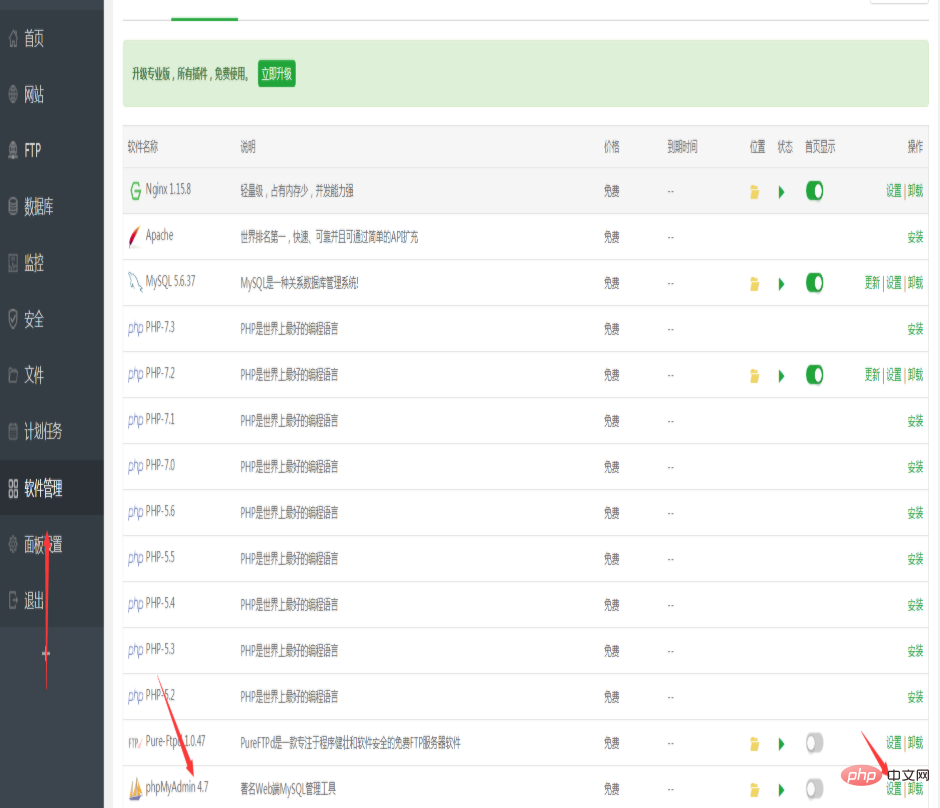
Task: Turn off homepage display toggle for MySQL
Action: (x=814, y=283)
